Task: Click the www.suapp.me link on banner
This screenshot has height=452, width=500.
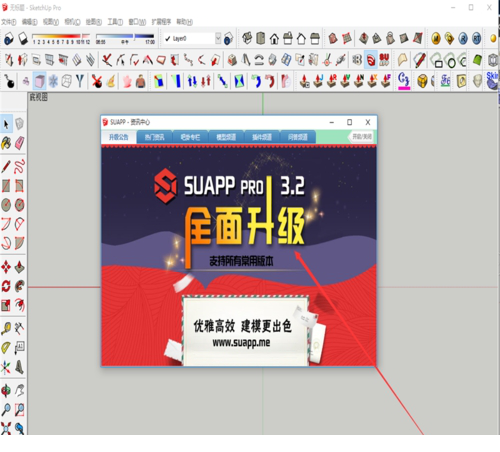Action: [241, 343]
